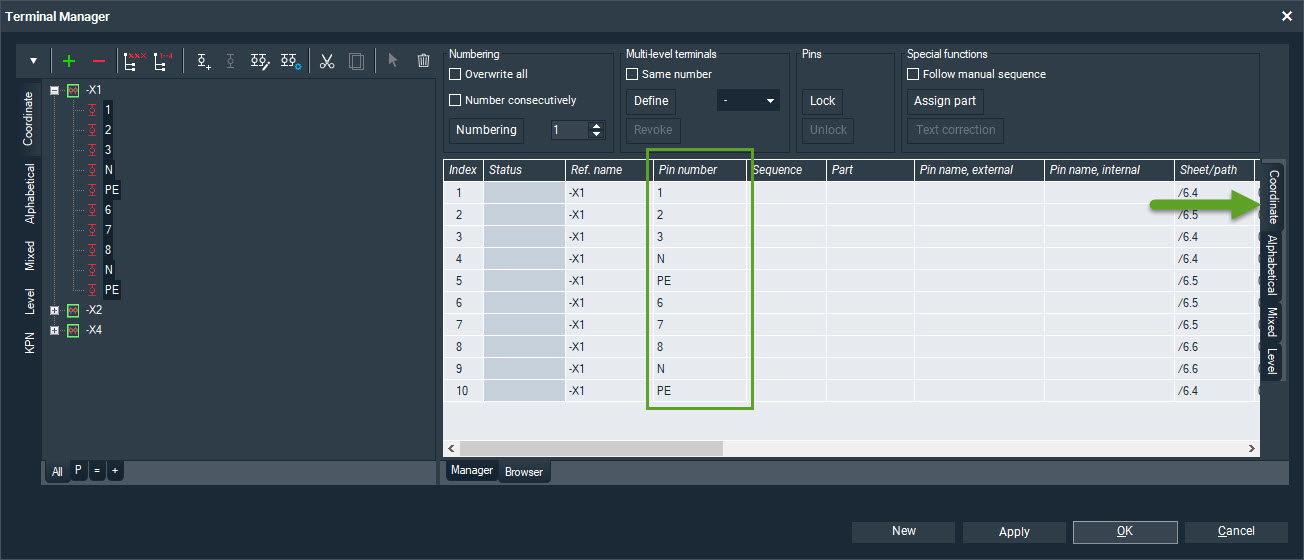The width and height of the screenshot is (1304, 560).
Task: Click the table scrollbar's left arrow
Action: click(x=451, y=449)
